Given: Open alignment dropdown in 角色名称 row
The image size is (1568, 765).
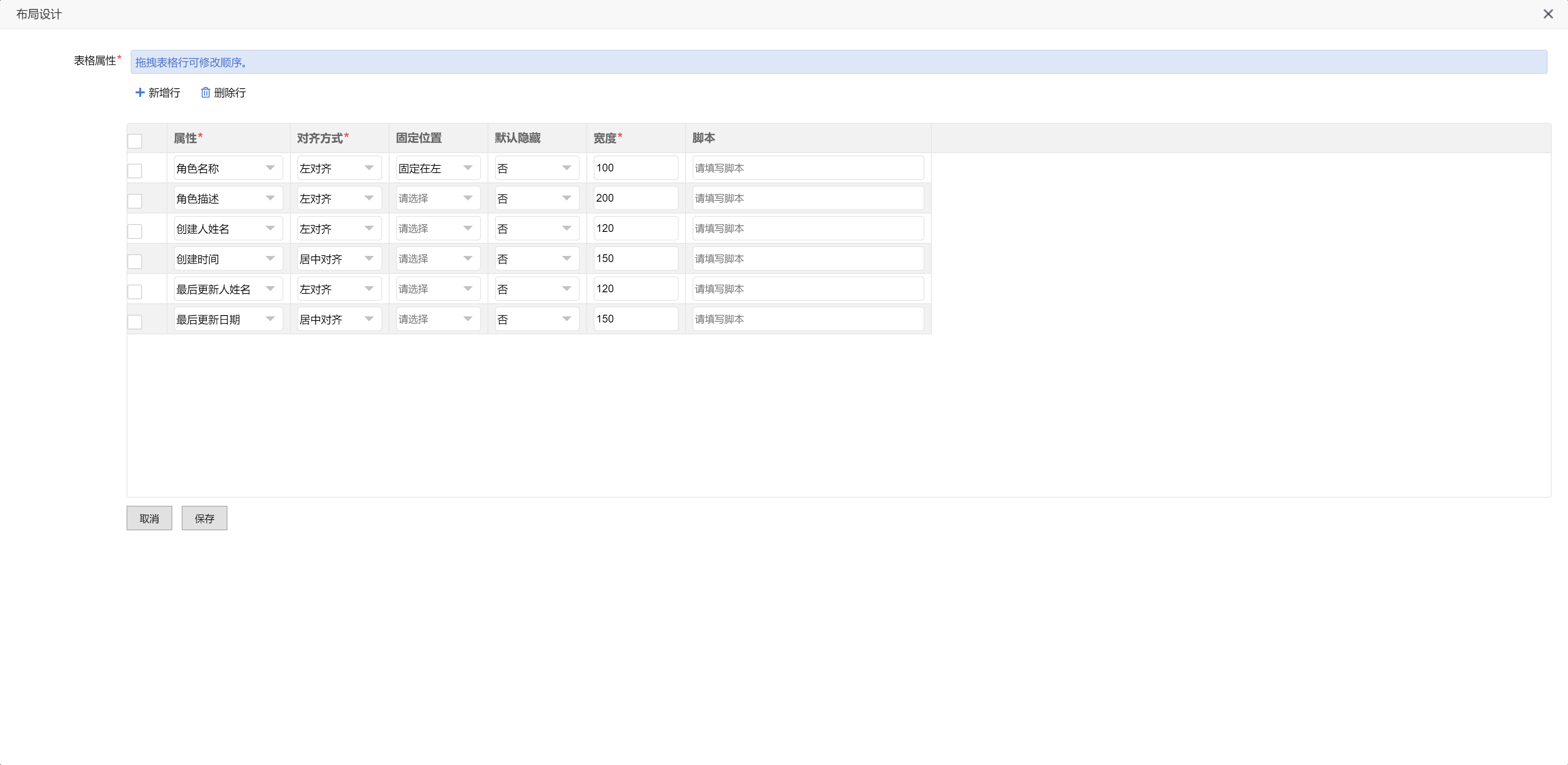Looking at the screenshot, I should pos(339,168).
